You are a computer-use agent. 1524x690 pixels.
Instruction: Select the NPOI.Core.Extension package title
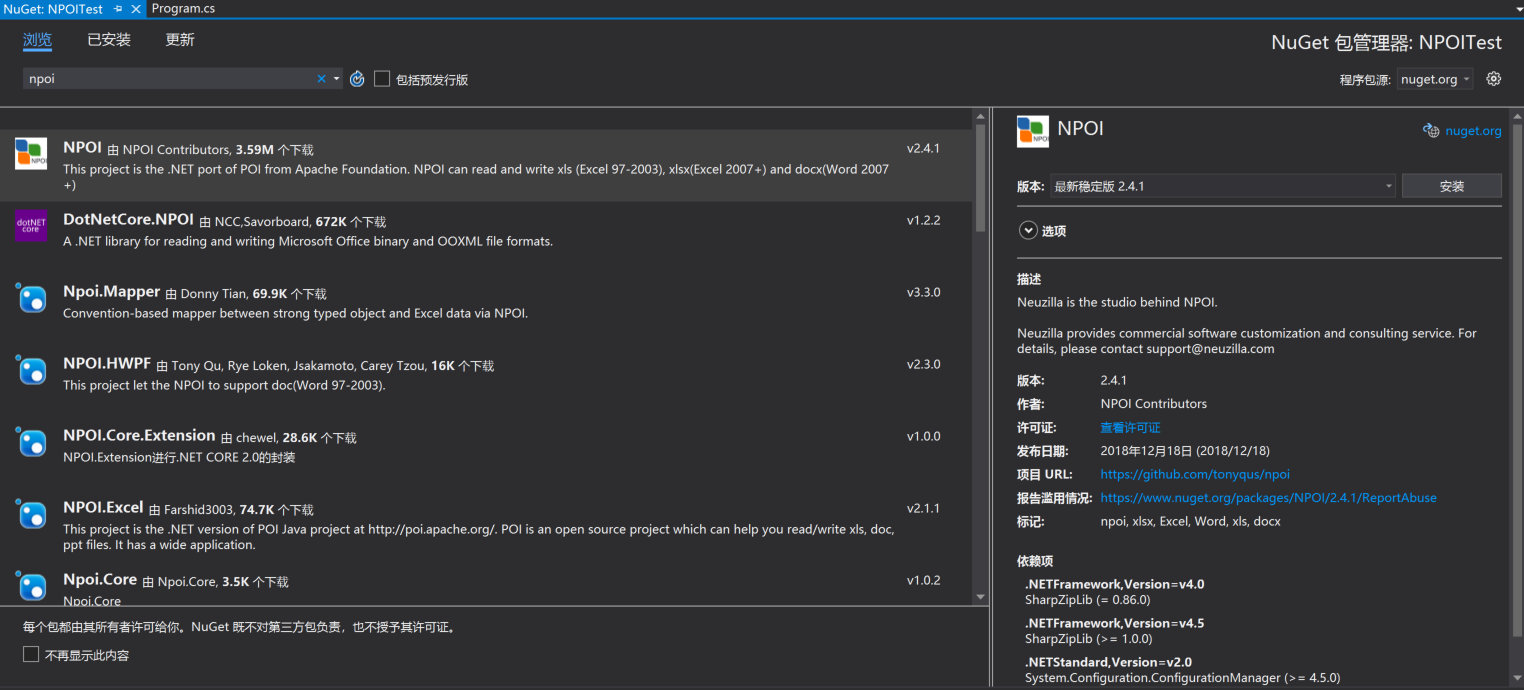click(x=139, y=435)
